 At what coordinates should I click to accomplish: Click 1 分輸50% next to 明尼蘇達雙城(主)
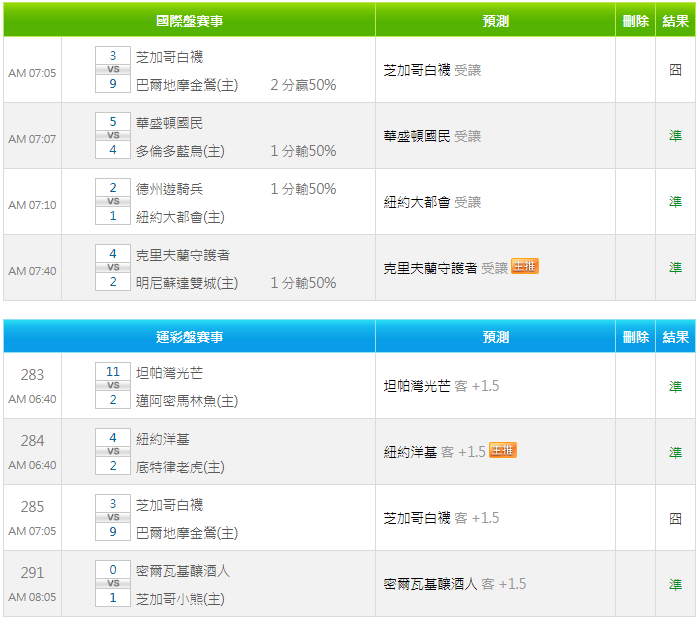[303, 283]
